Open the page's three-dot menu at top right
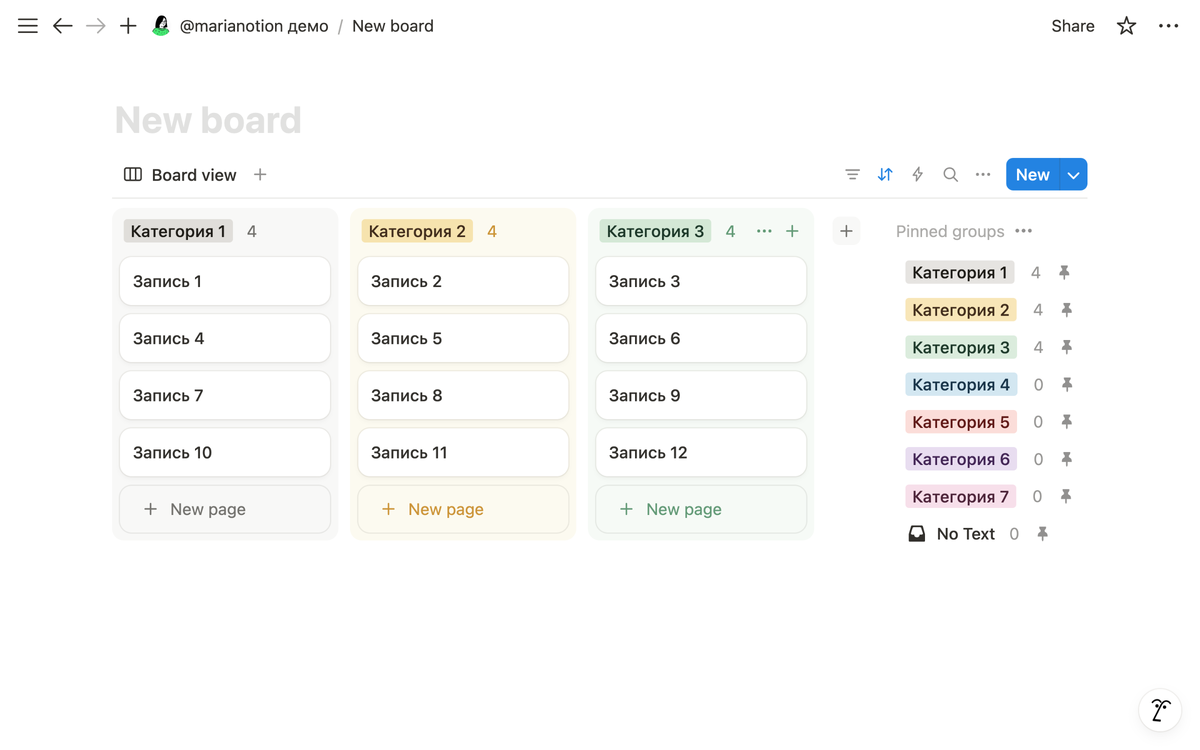1200x750 pixels. (x=1168, y=26)
